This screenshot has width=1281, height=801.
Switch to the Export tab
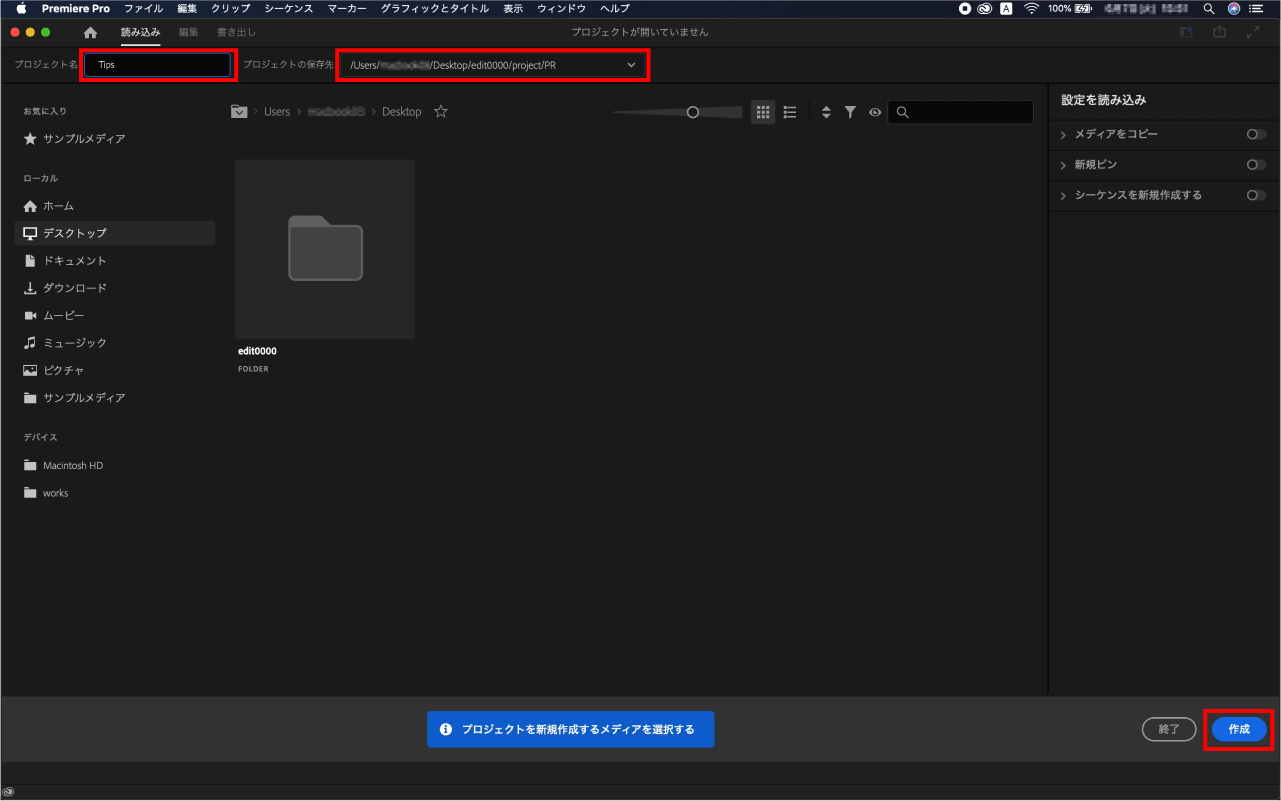click(x=236, y=32)
